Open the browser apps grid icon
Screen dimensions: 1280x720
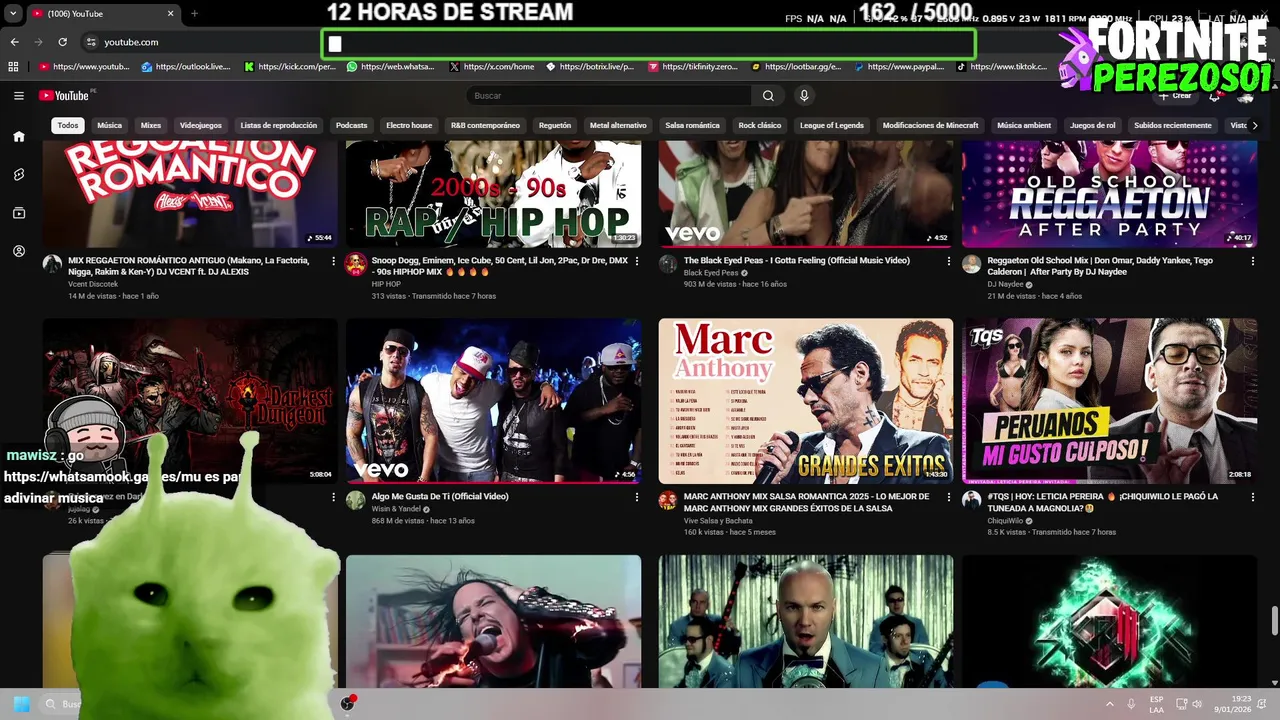tap(13, 67)
